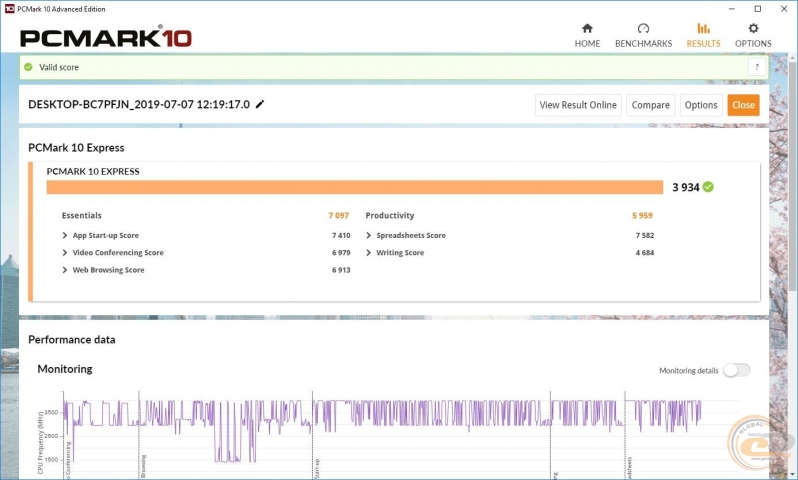
Task: Switch to the HOME label
Action: pos(587,44)
